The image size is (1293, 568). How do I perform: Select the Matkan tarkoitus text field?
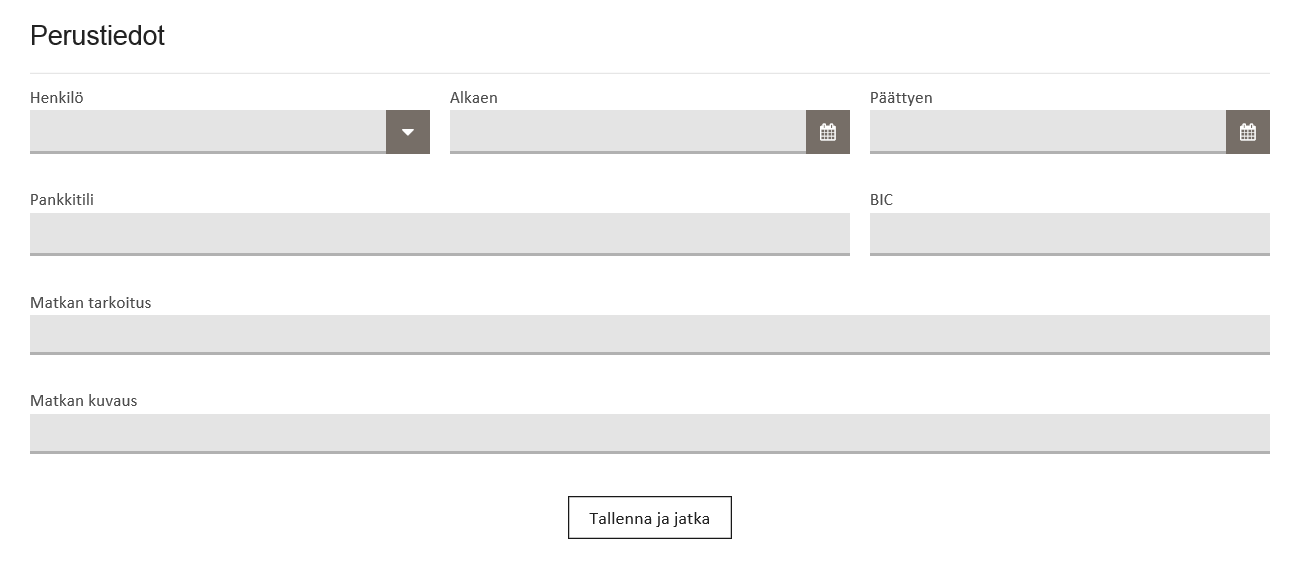650,335
